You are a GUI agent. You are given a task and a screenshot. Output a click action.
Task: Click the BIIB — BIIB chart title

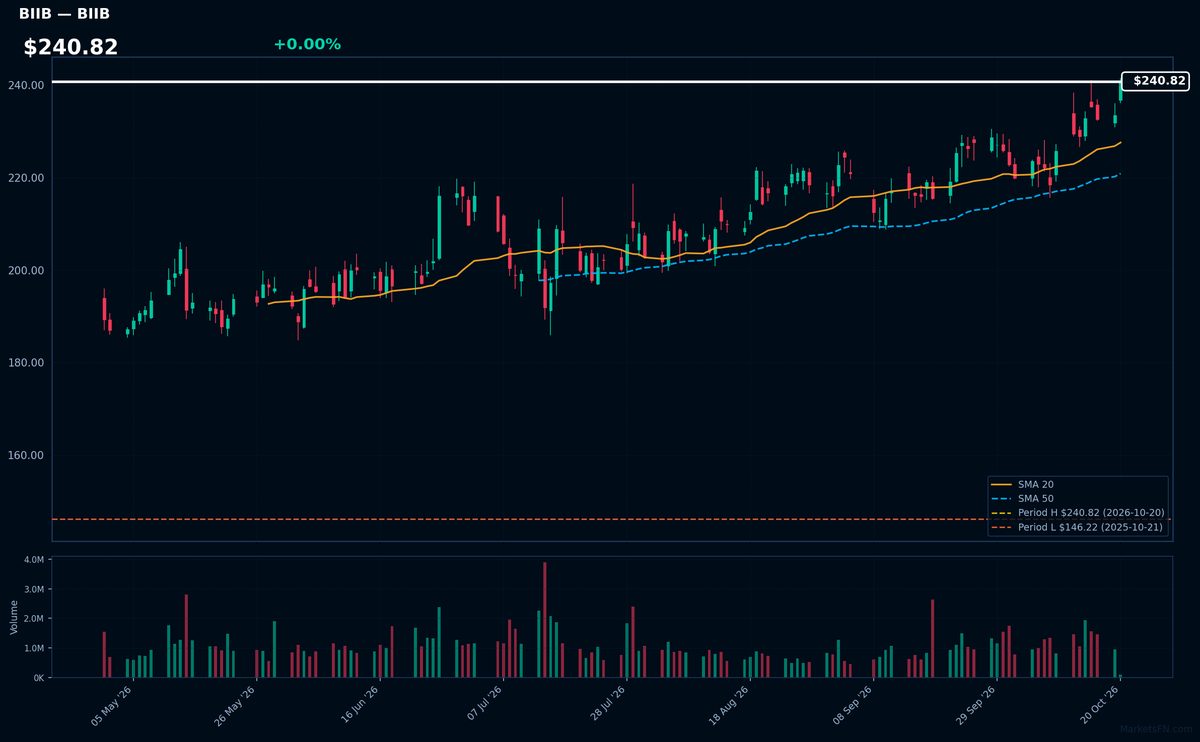65,14
